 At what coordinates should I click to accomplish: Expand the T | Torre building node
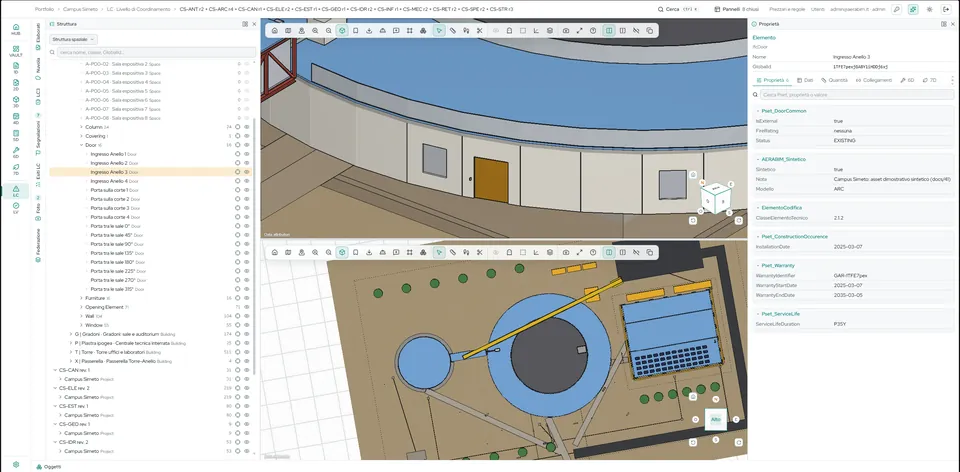70,352
